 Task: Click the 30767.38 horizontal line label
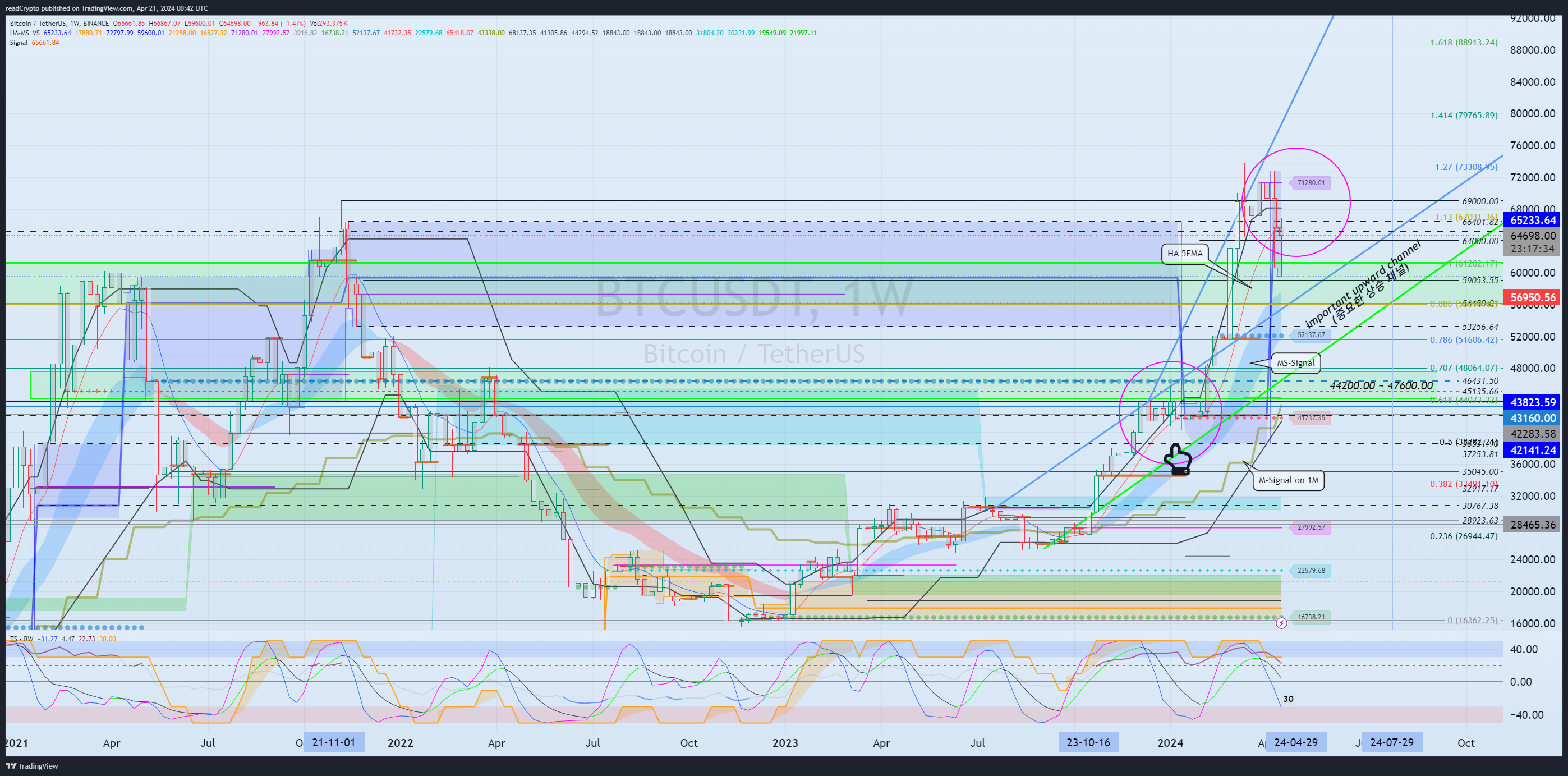1480,506
